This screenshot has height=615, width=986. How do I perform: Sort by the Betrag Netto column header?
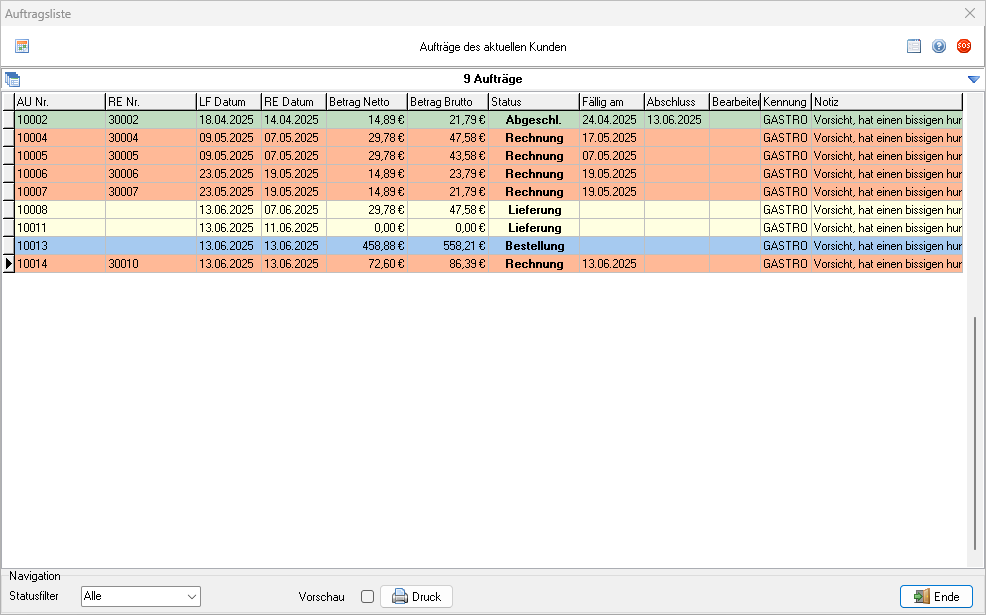point(366,102)
